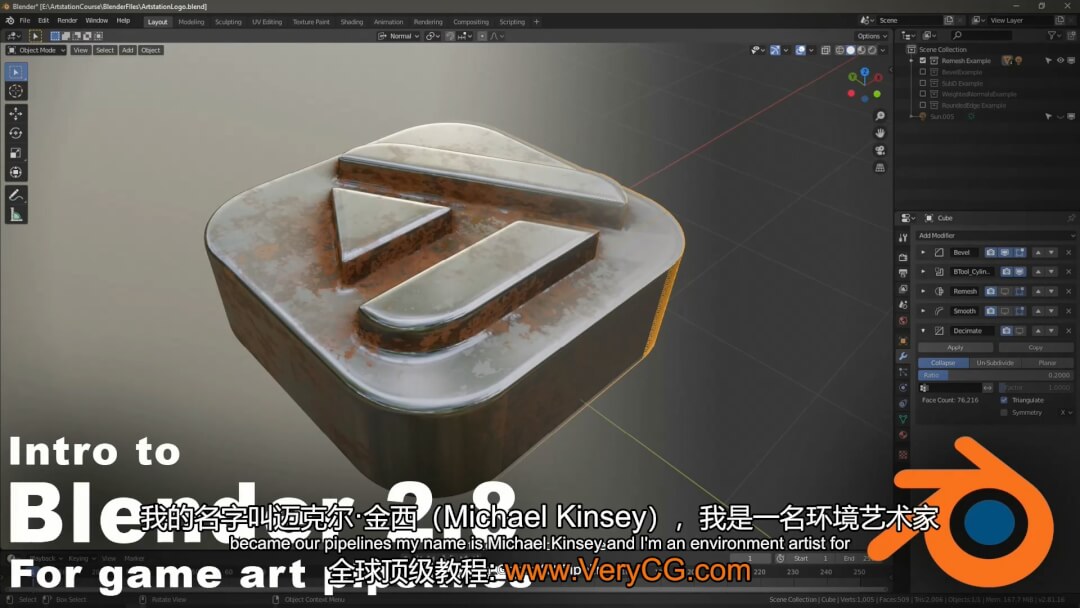The height and width of the screenshot is (608, 1080).
Task: Apply the Decimate modifier
Action: point(955,348)
